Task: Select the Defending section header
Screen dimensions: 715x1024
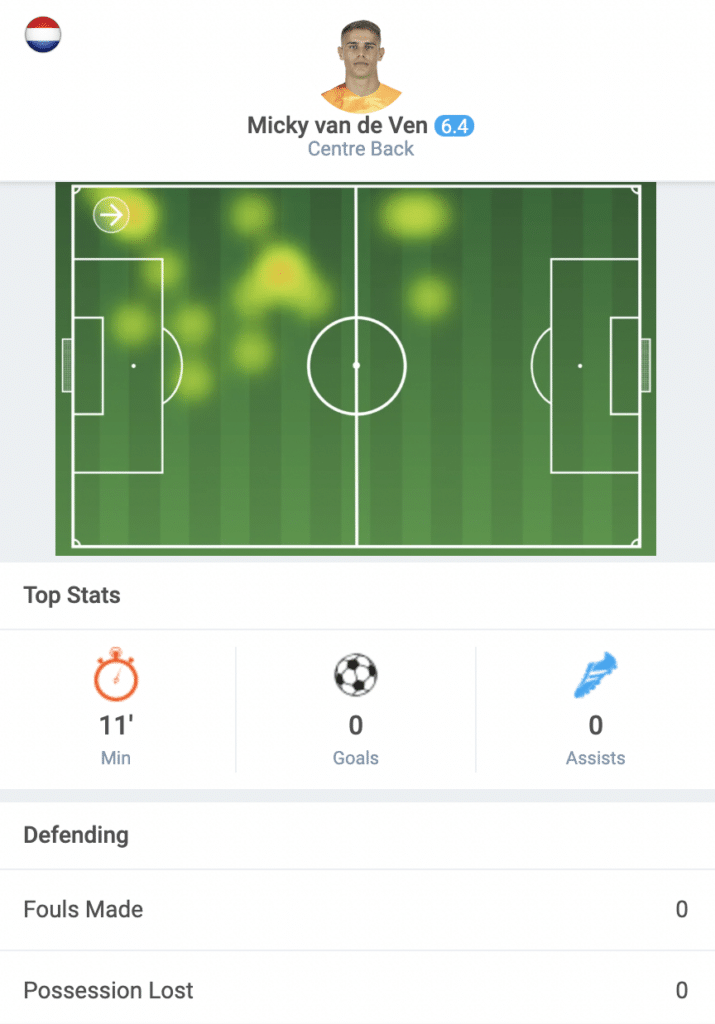Action: point(76,835)
